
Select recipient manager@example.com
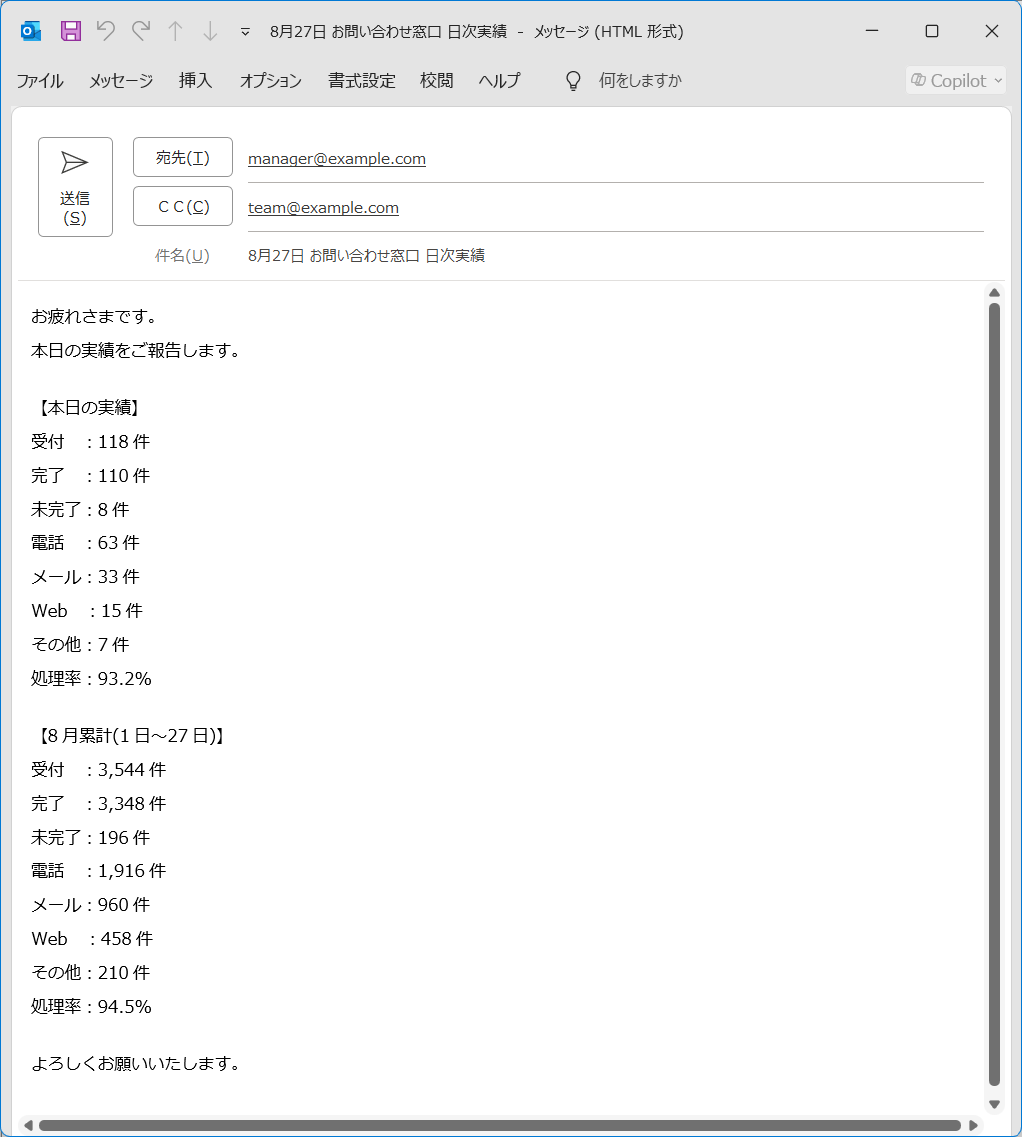(x=337, y=159)
